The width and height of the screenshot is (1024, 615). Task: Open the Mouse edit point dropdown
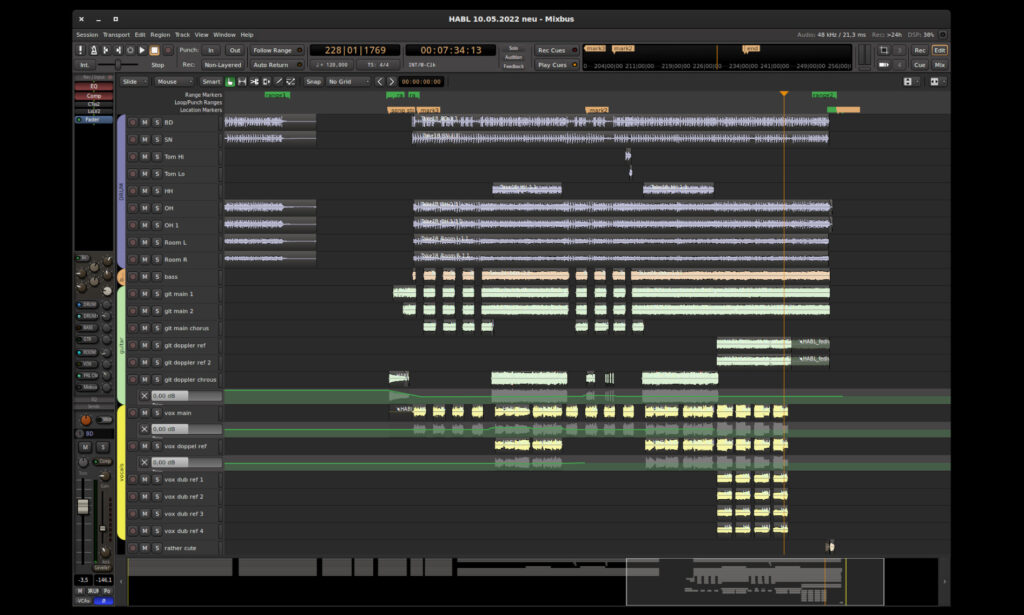pos(174,82)
